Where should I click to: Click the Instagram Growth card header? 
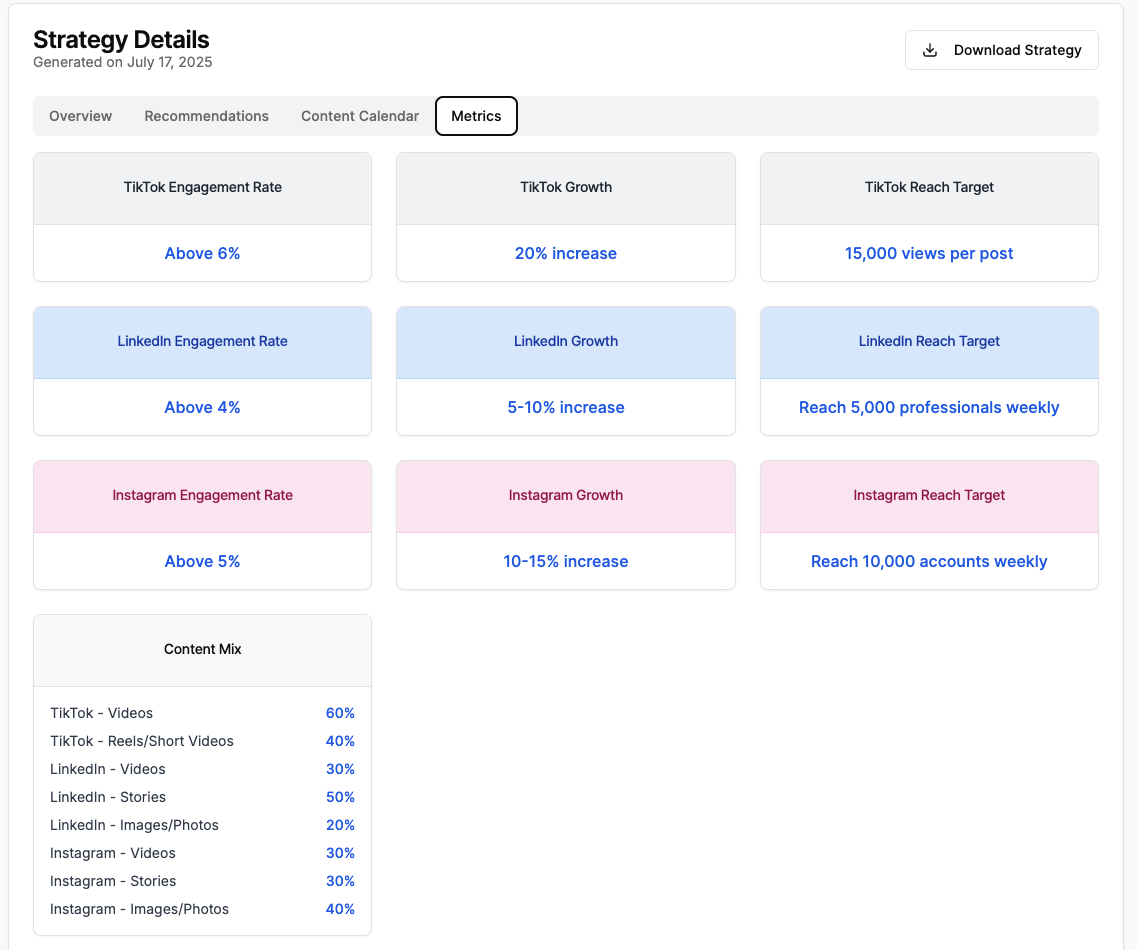[x=566, y=495]
